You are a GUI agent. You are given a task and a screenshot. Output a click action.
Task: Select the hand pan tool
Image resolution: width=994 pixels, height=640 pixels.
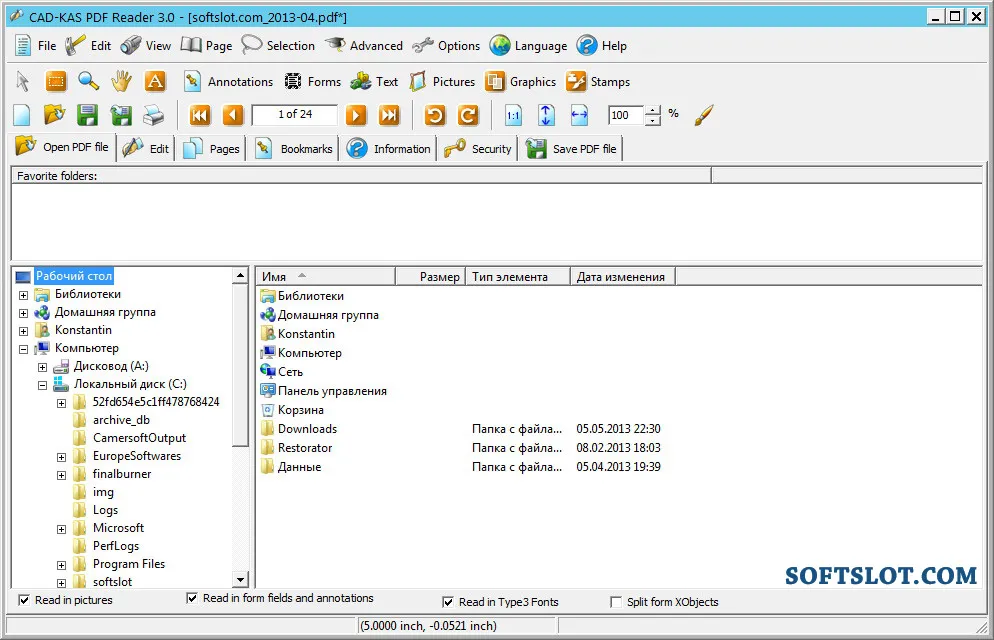click(x=120, y=81)
